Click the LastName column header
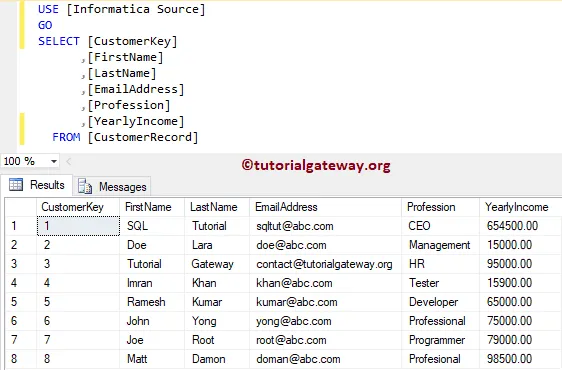562x370 pixels. coord(217,207)
